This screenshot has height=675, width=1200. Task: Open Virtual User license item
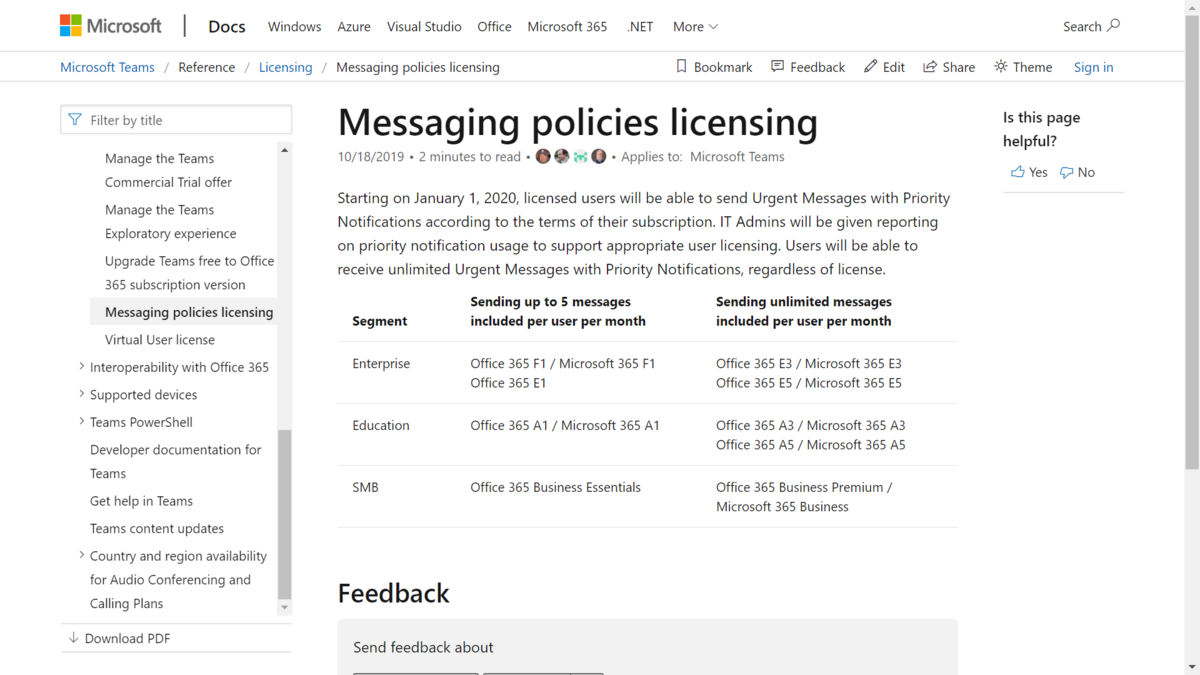(x=160, y=339)
